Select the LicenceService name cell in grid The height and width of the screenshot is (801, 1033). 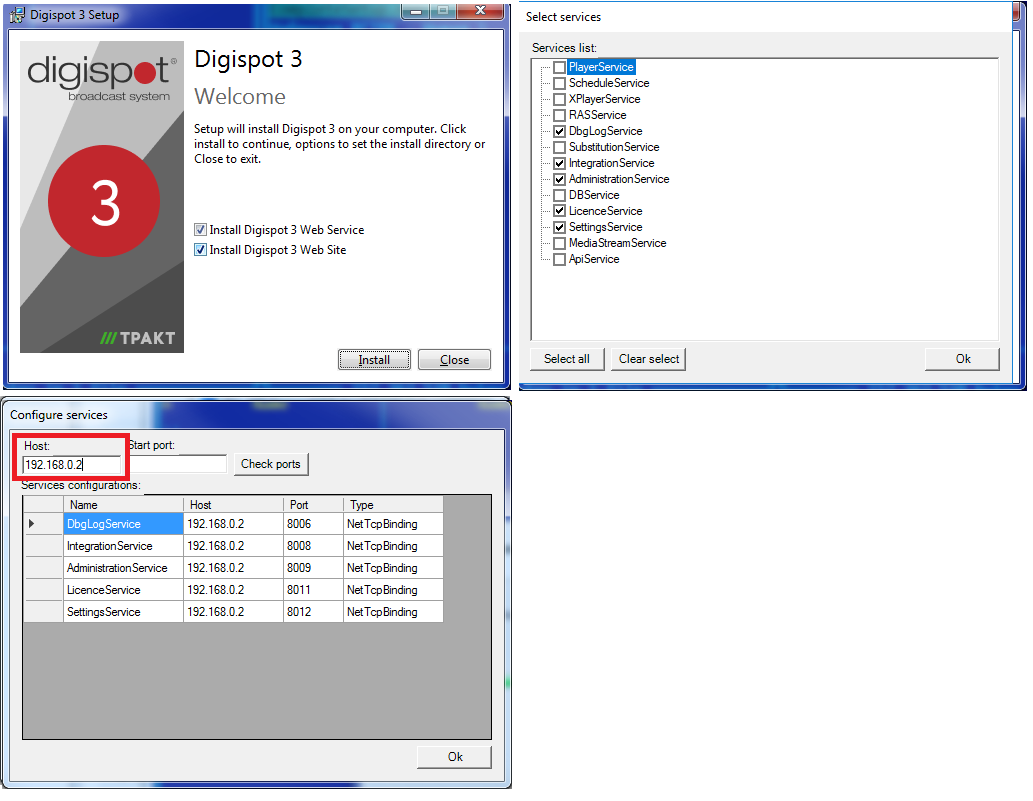123,590
